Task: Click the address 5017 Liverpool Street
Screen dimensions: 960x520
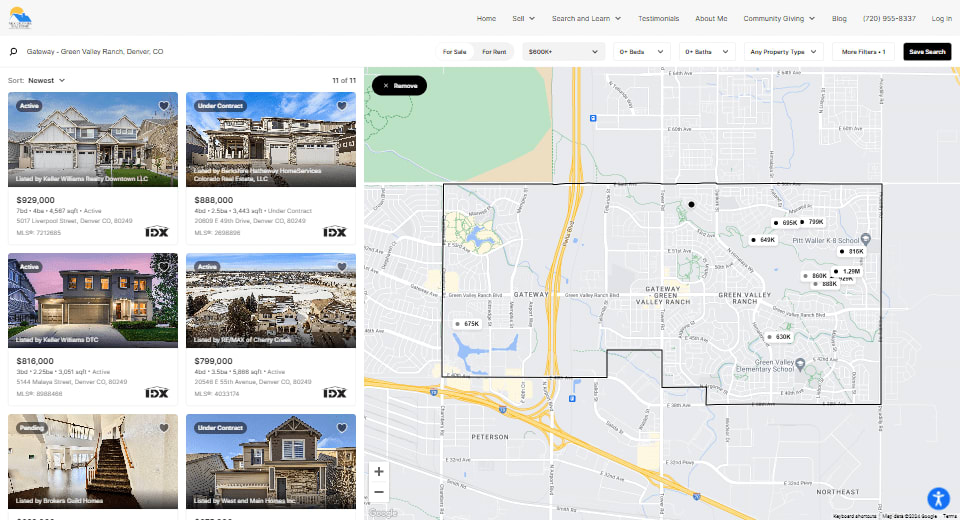Action: [x=74, y=221]
